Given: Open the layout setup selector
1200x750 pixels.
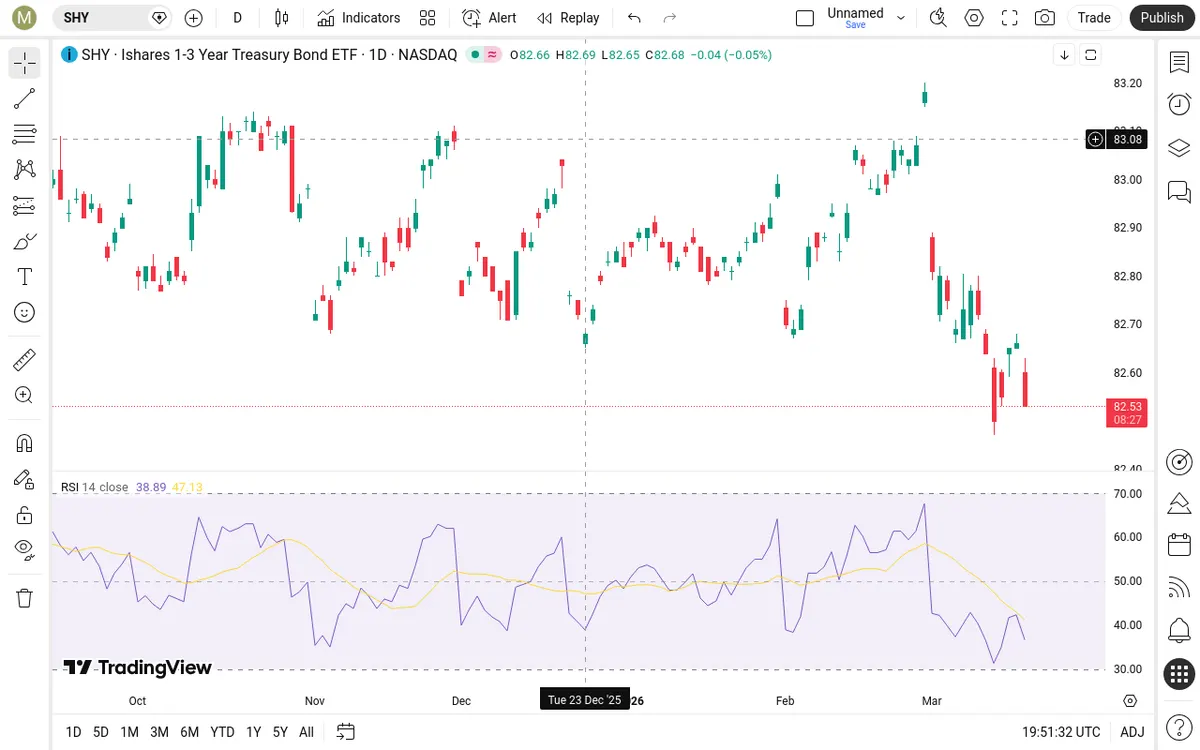Looking at the screenshot, I should click(805, 17).
